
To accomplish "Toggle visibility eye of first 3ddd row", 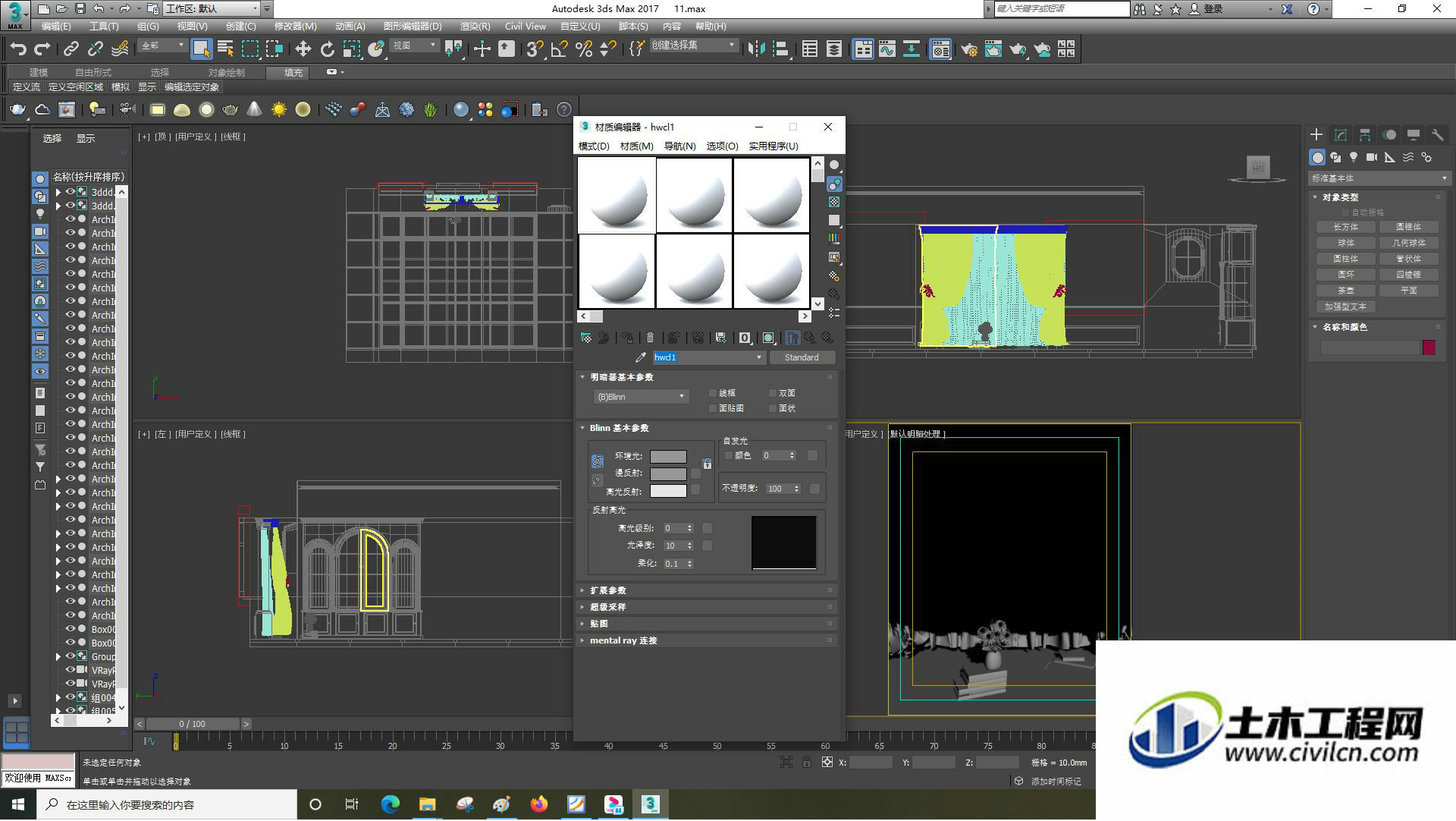I will click(71, 192).
